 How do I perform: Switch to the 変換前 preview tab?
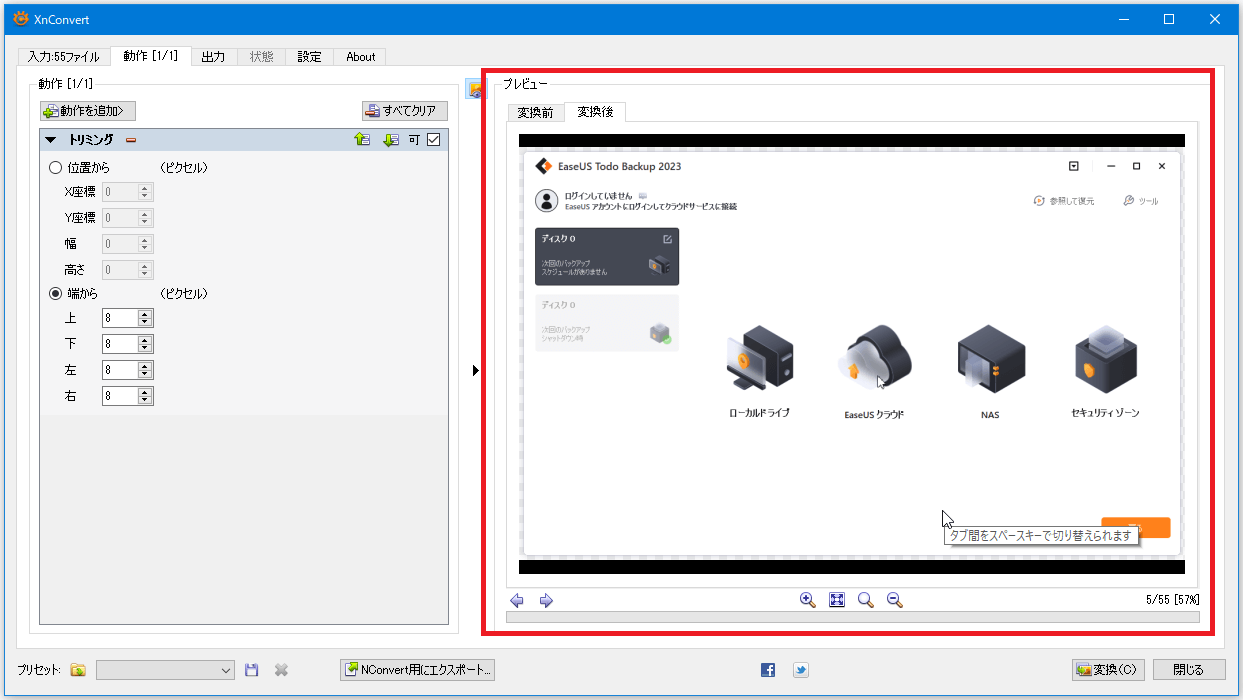pos(535,113)
